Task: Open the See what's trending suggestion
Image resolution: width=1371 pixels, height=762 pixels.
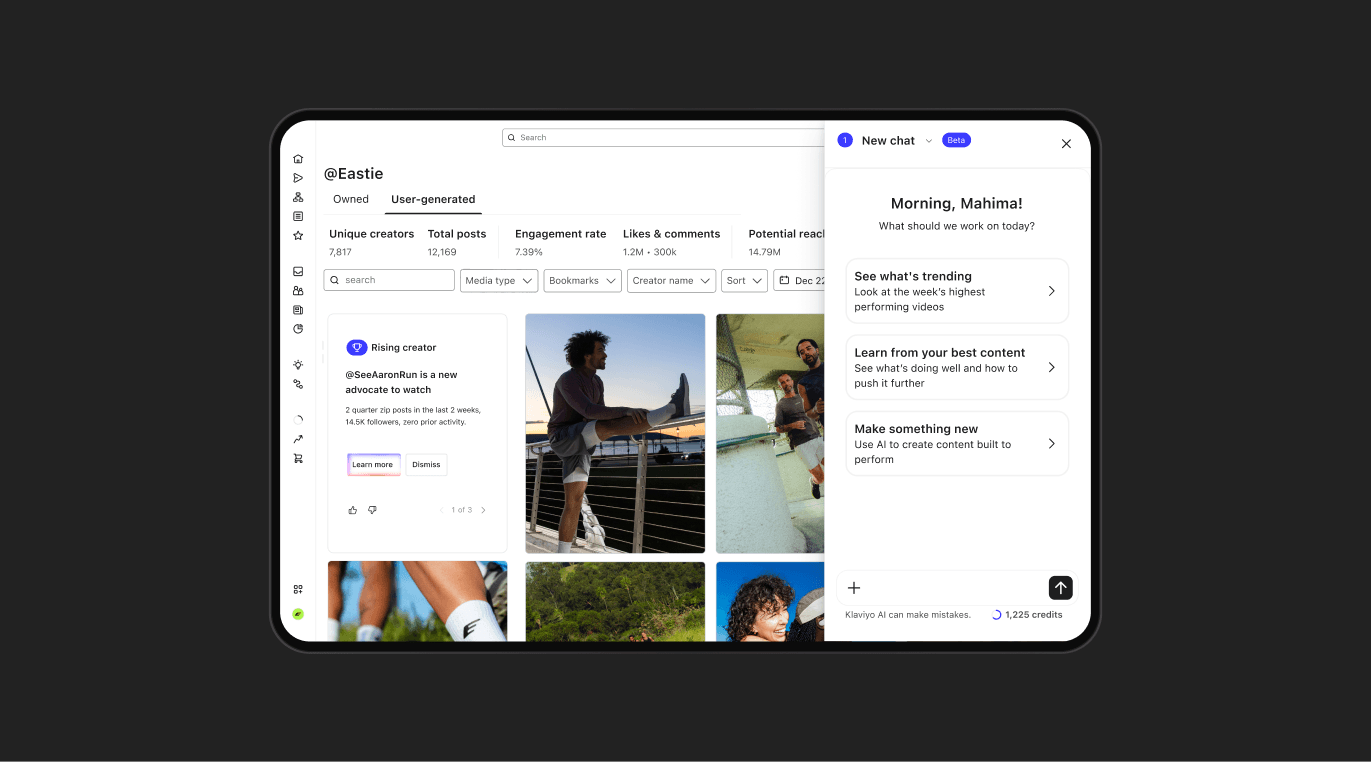Action: (x=957, y=291)
